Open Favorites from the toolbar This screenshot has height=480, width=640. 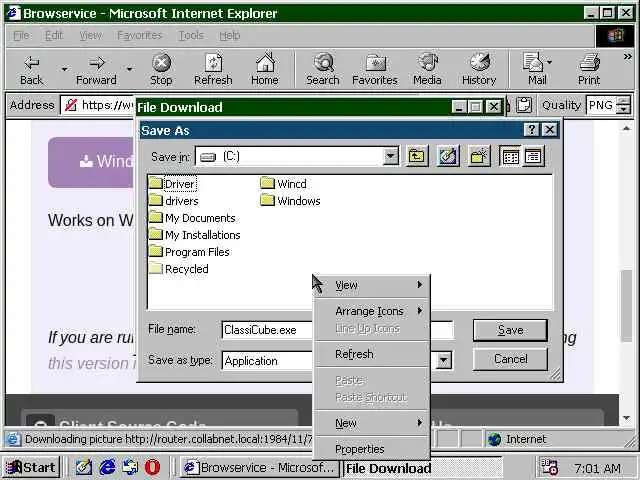[375, 69]
